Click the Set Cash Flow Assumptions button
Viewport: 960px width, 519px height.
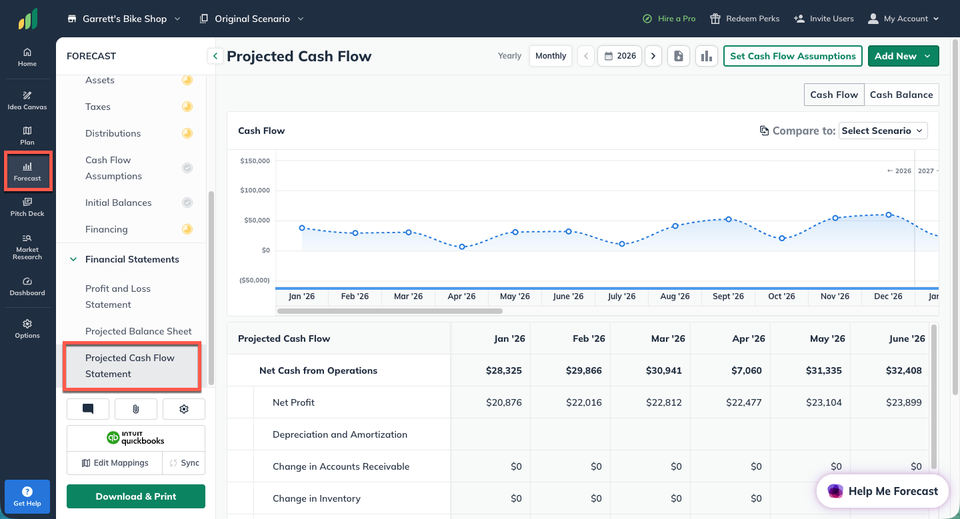793,56
